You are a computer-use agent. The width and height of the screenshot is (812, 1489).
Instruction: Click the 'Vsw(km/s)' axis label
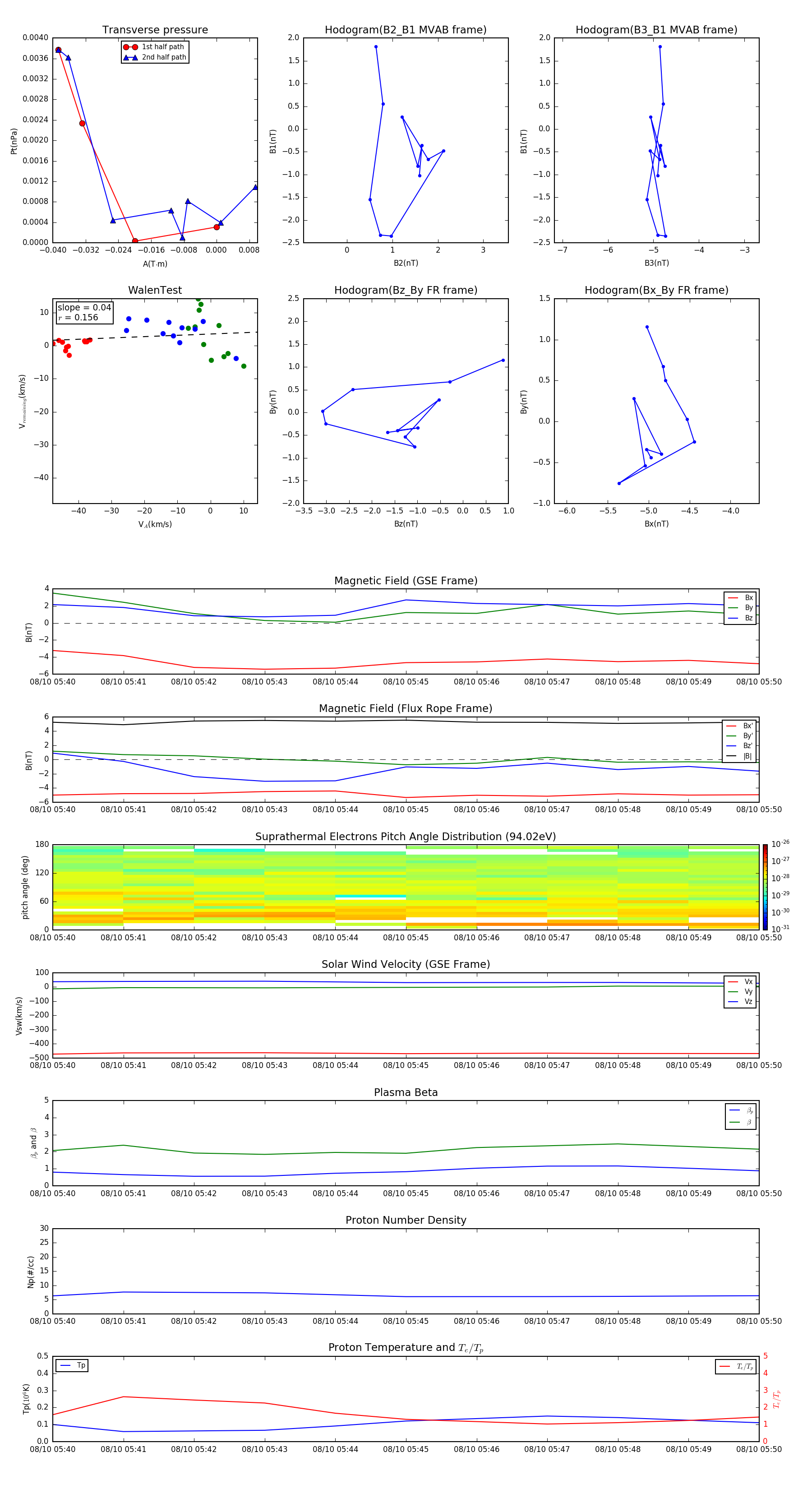tap(18, 1016)
